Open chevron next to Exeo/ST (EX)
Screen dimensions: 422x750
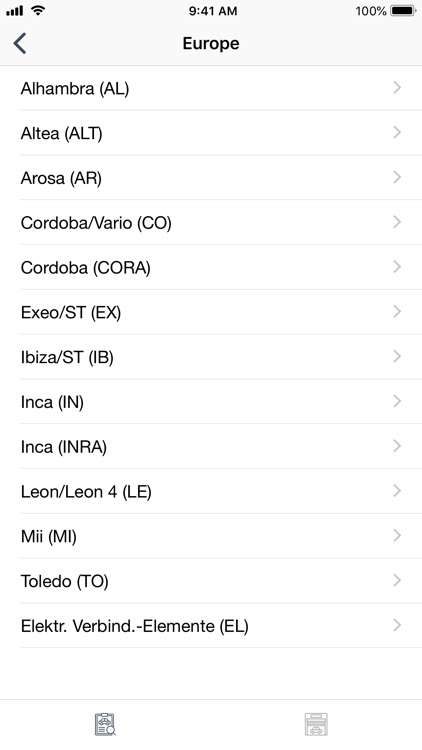point(397,312)
